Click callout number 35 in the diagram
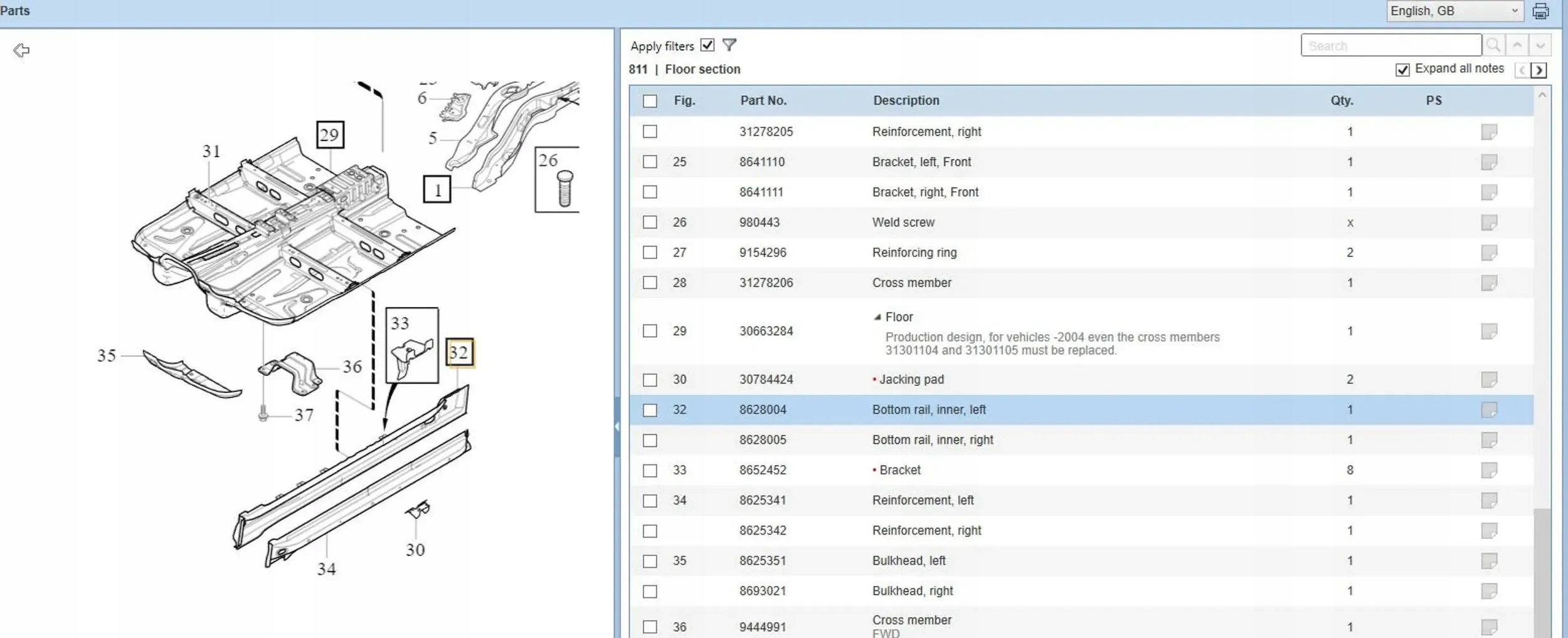The height and width of the screenshot is (638, 1568). (x=107, y=356)
